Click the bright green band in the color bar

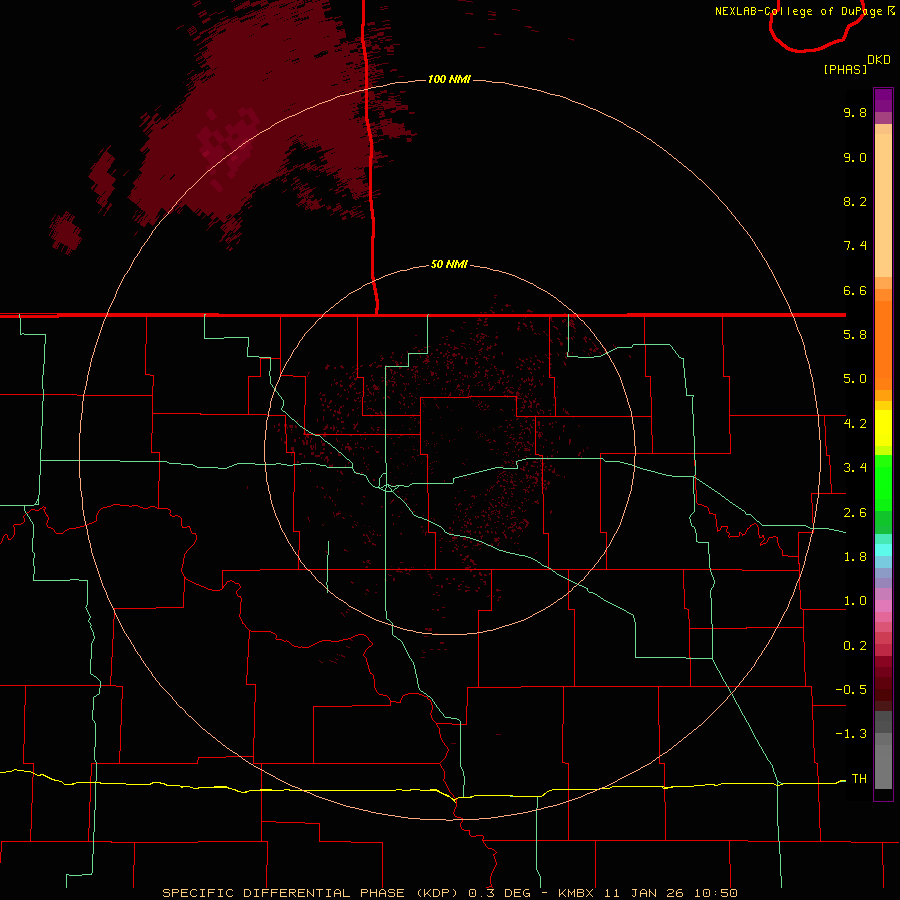(883, 481)
